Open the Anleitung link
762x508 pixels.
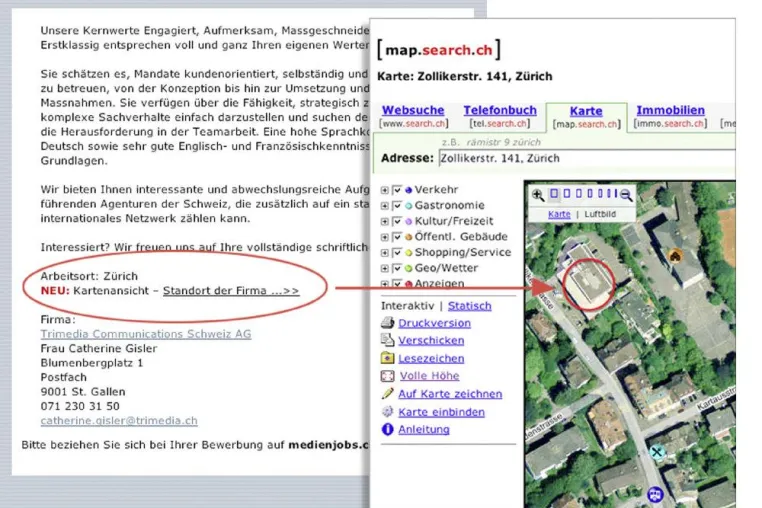[x=424, y=430]
